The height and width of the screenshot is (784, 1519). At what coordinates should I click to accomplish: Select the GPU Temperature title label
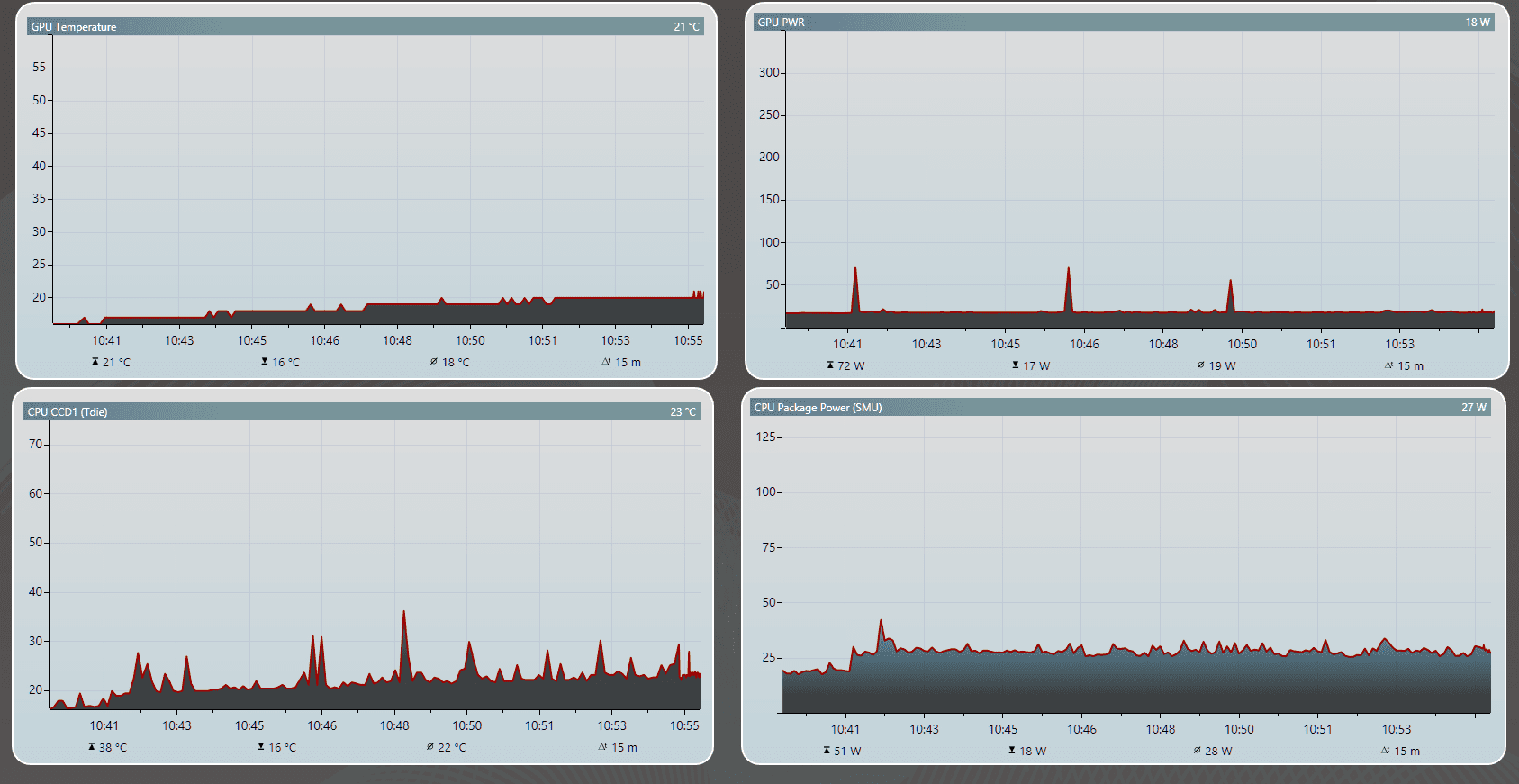pyautogui.click(x=74, y=27)
